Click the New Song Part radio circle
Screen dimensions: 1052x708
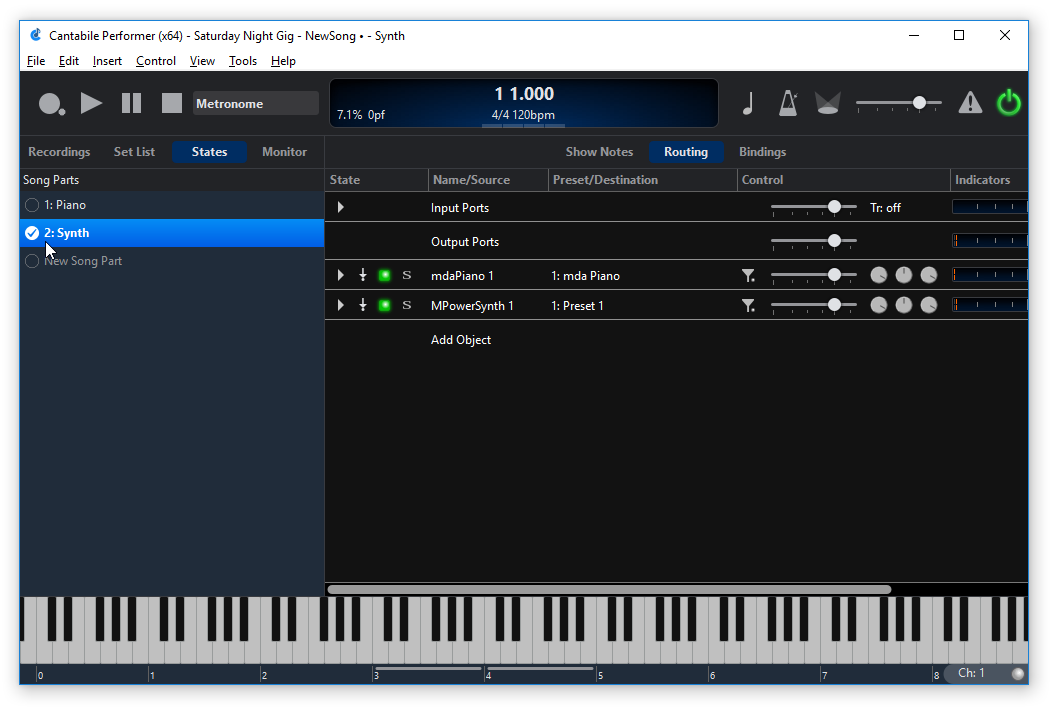click(32, 261)
